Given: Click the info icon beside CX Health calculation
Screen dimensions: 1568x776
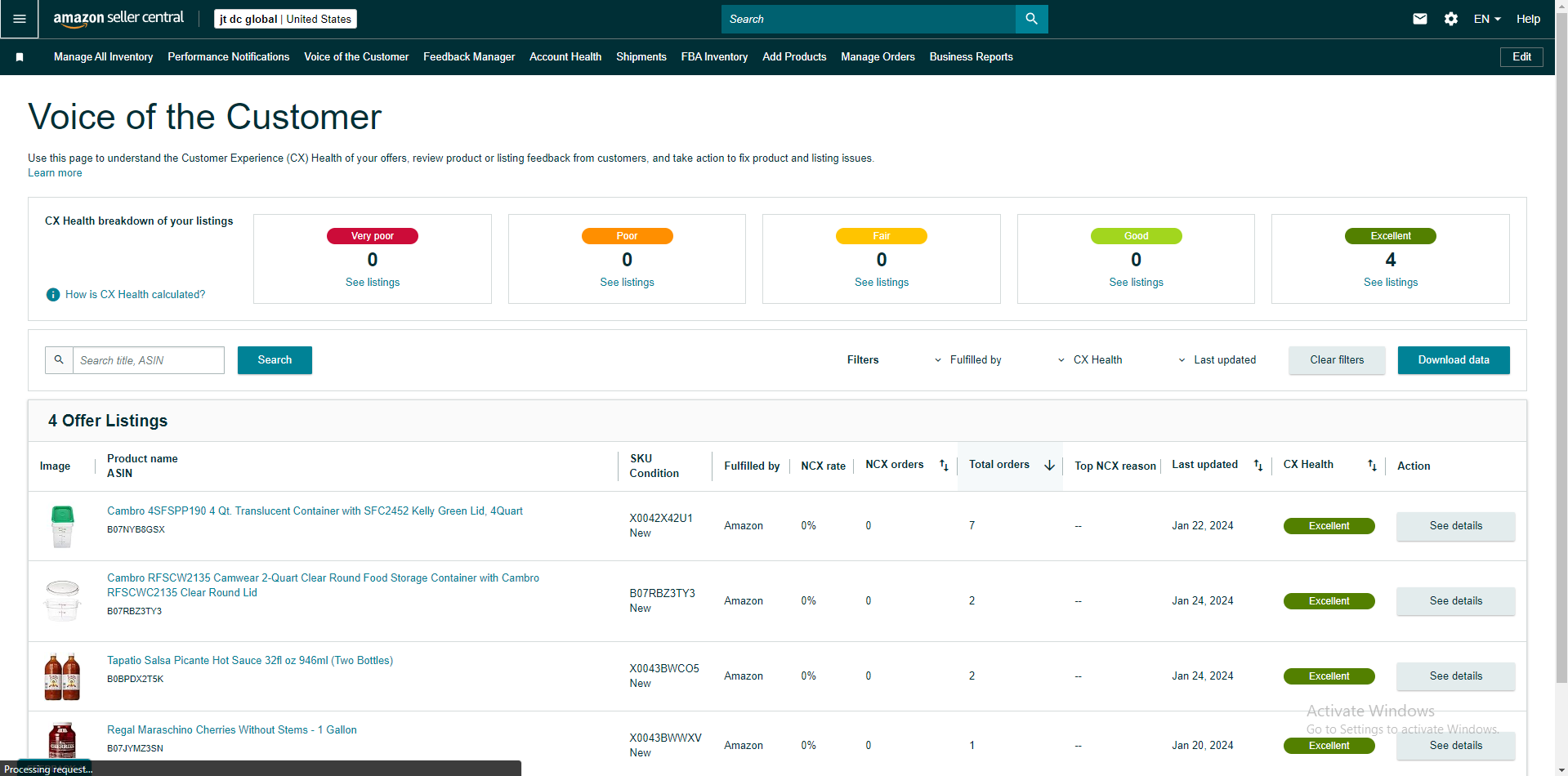Looking at the screenshot, I should point(53,295).
